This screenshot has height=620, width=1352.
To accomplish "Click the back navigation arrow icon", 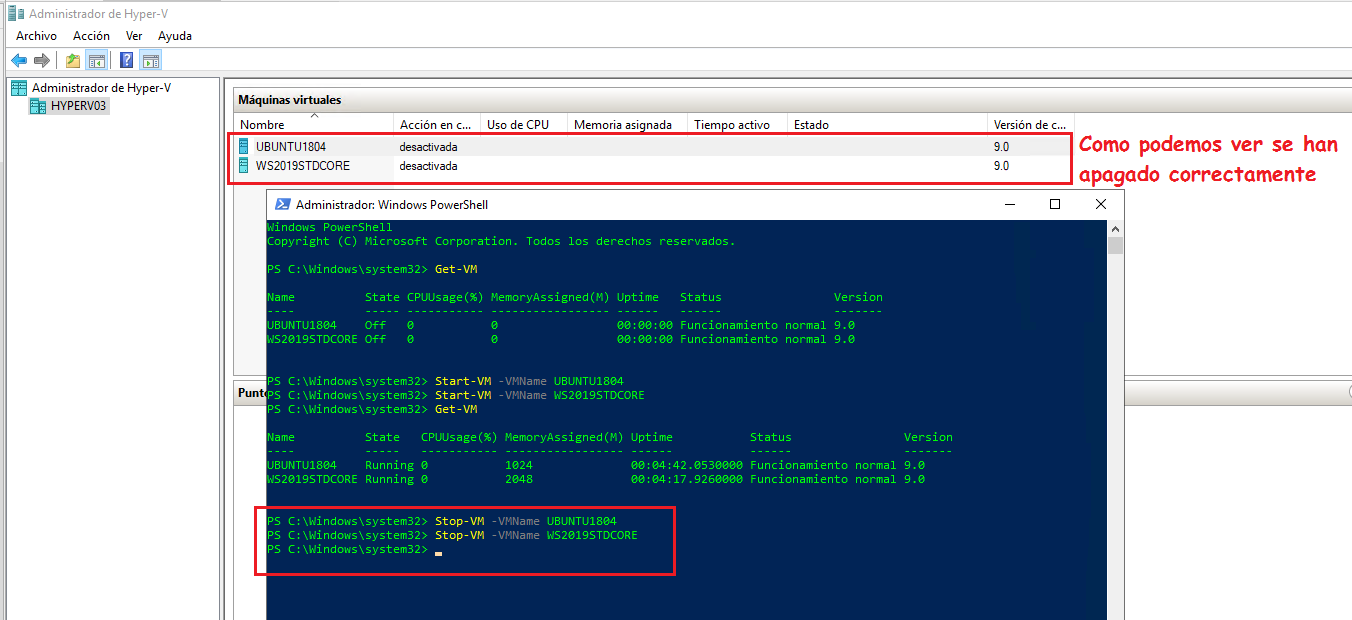I will 18,59.
